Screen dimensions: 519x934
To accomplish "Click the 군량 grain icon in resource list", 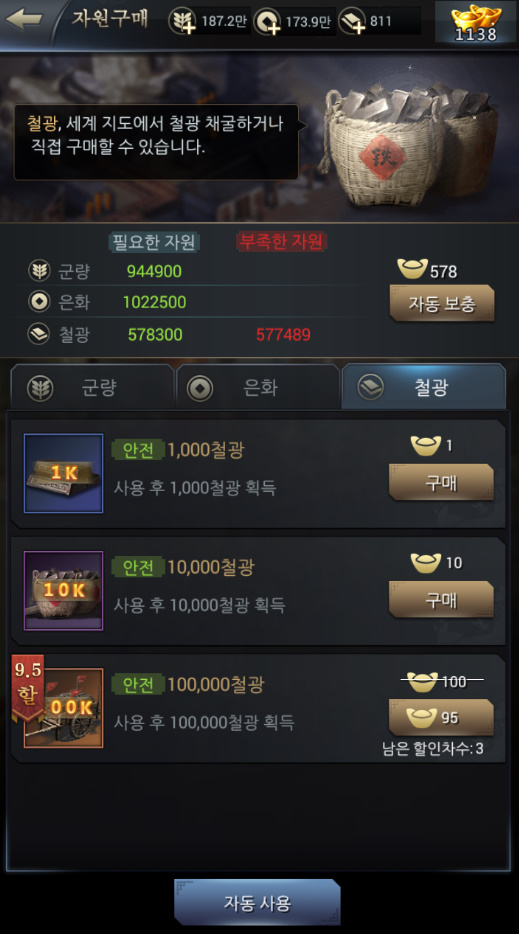I will [x=39, y=271].
